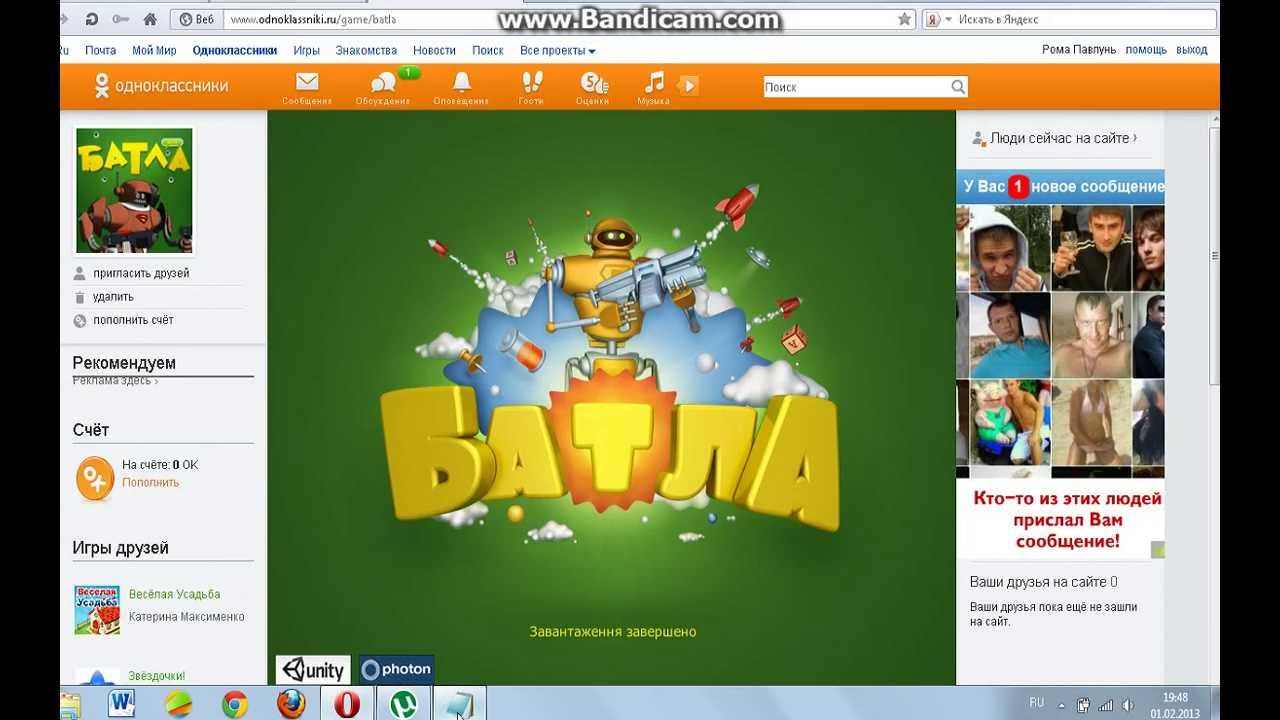Image resolution: width=1280 pixels, height=720 pixels.
Task: Click the Unity logo badge
Action: (x=313, y=670)
